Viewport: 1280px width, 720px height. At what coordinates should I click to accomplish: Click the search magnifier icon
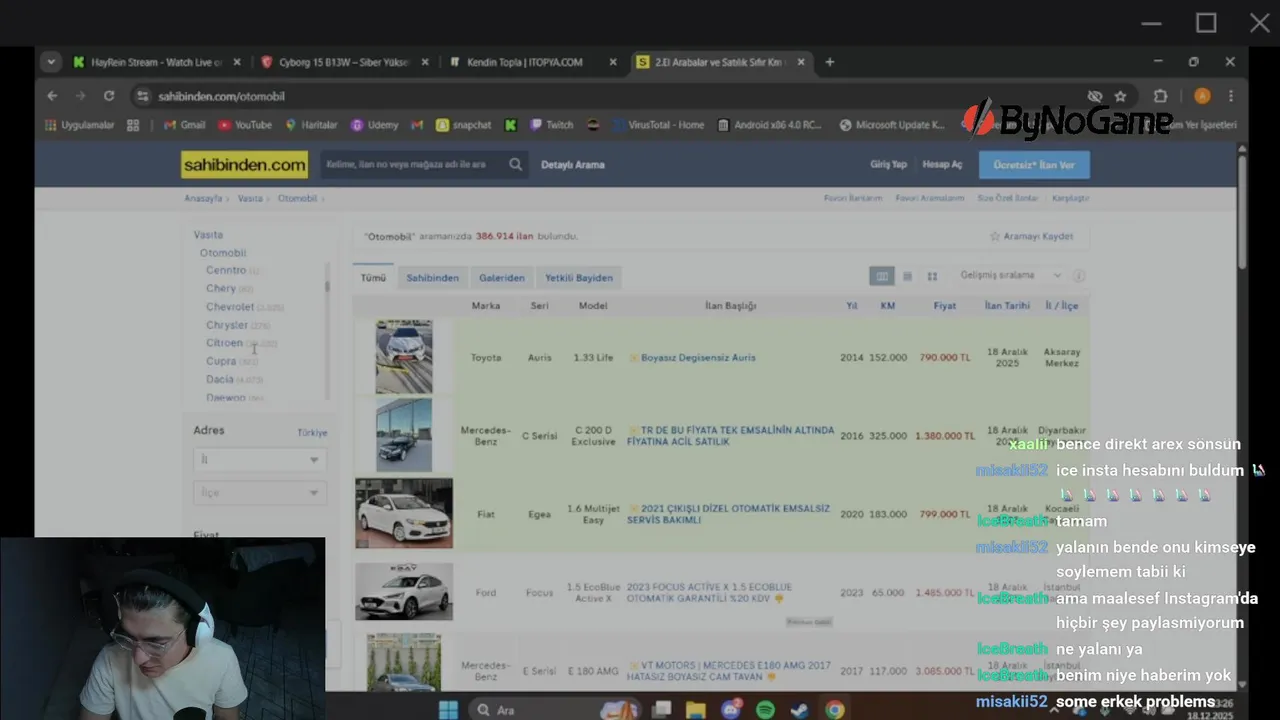coord(515,165)
